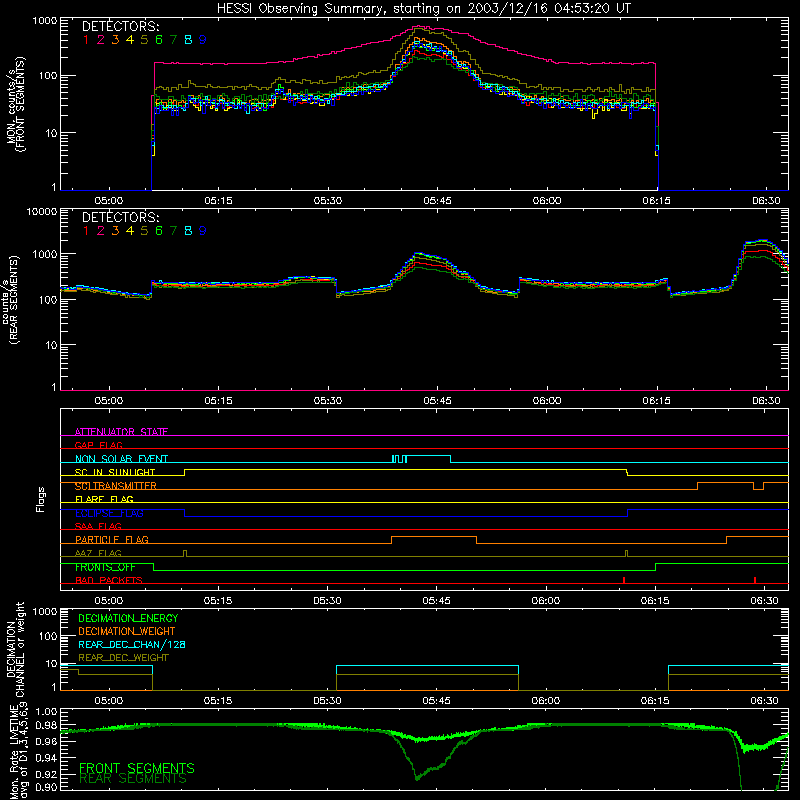Click the ECLIPSE_FLAG label
Screen dimensions: 800x800
tap(109, 513)
